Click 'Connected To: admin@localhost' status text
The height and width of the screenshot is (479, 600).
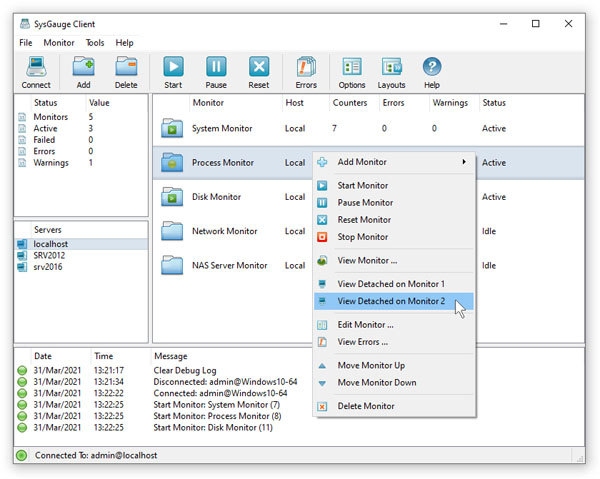pos(96,455)
